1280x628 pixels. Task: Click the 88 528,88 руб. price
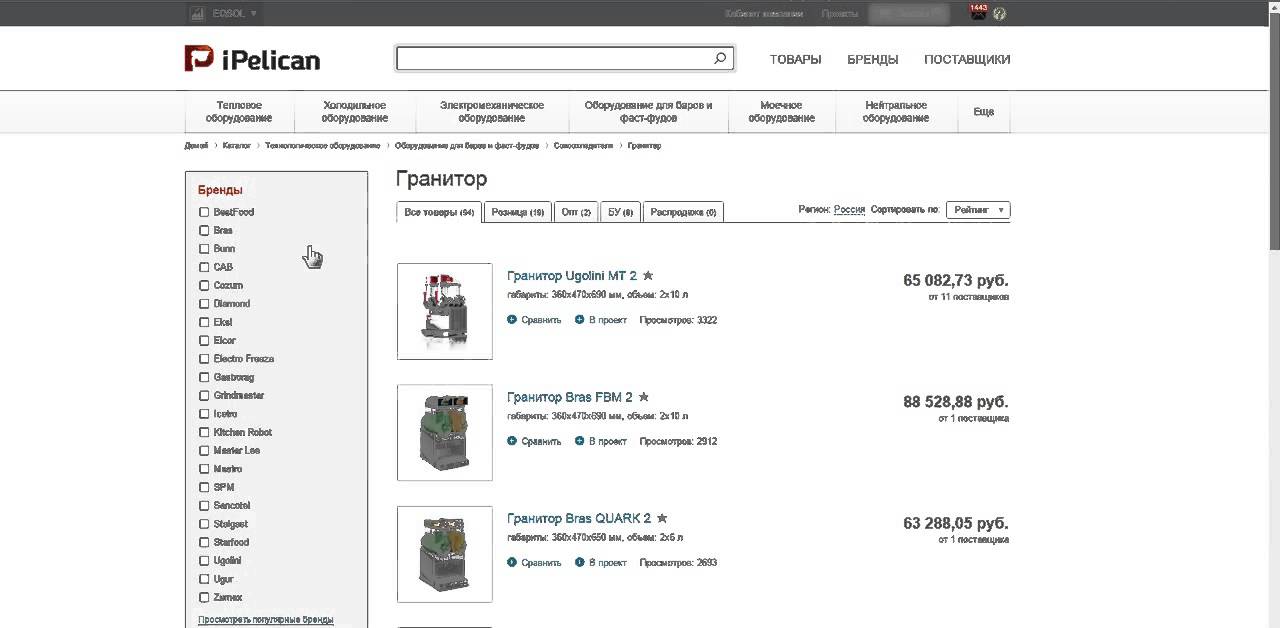tap(955, 401)
